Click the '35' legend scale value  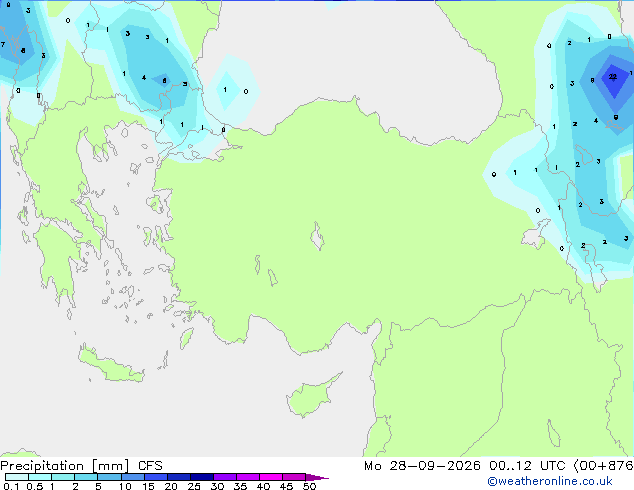[240, 486]
